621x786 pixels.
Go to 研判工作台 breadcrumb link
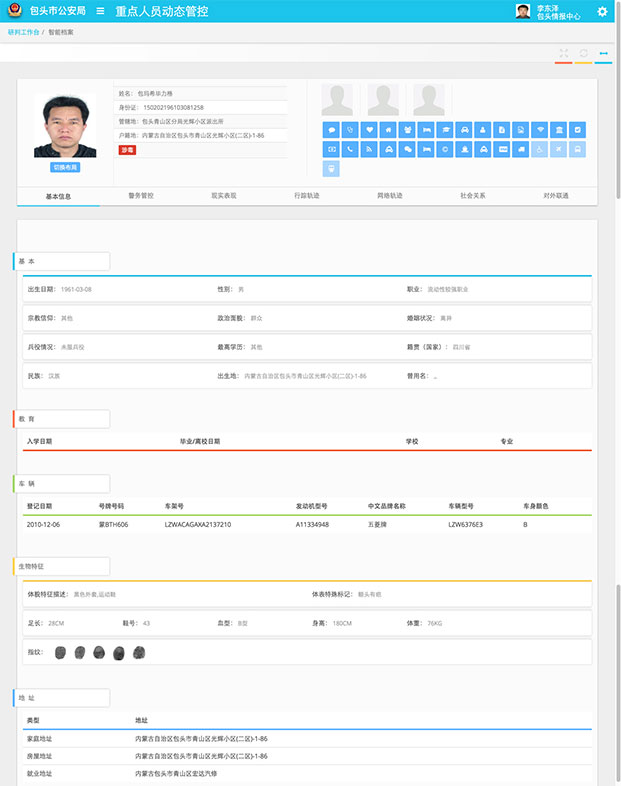click(23, 33)
